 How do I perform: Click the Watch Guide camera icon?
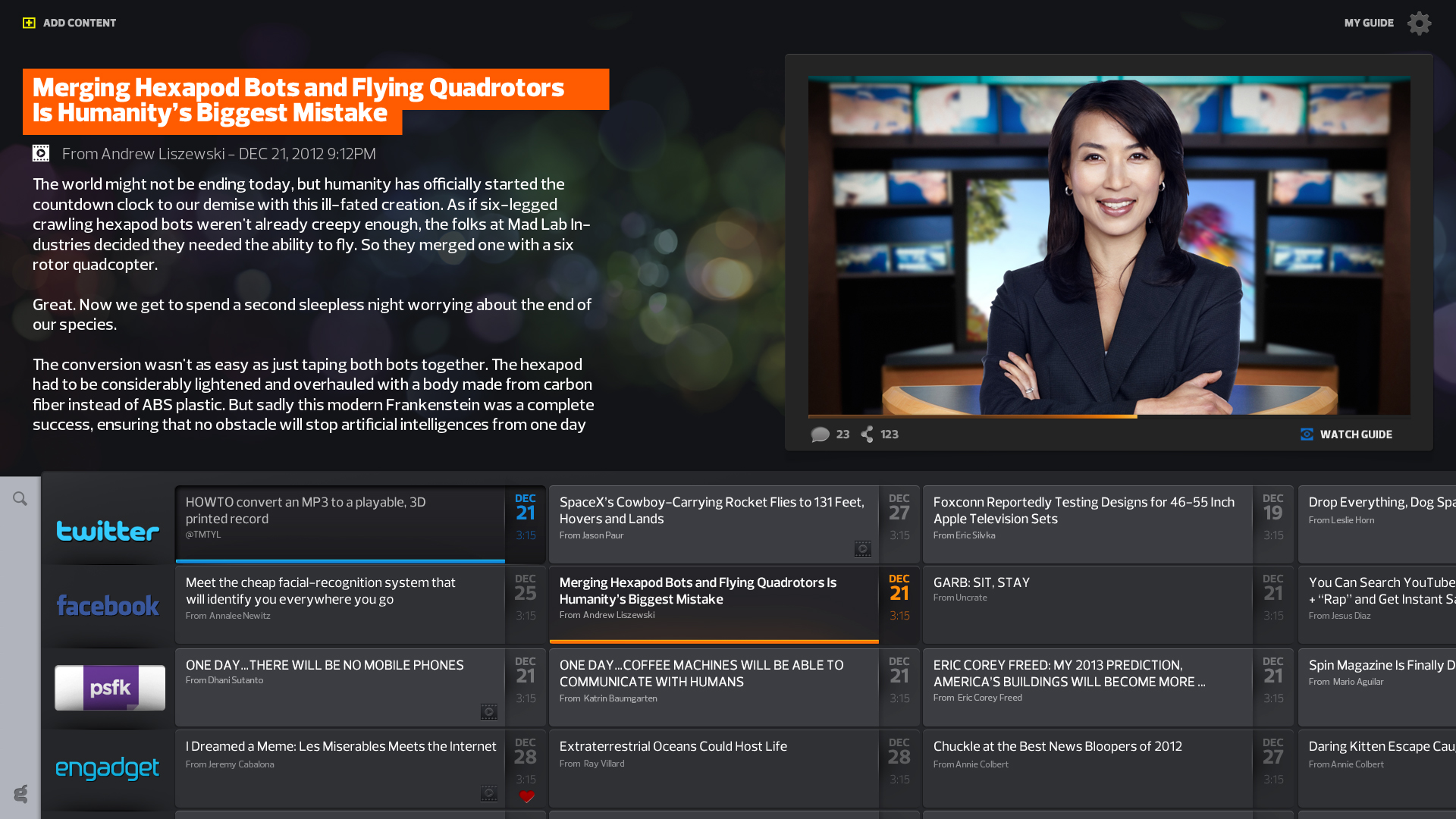1307,435
